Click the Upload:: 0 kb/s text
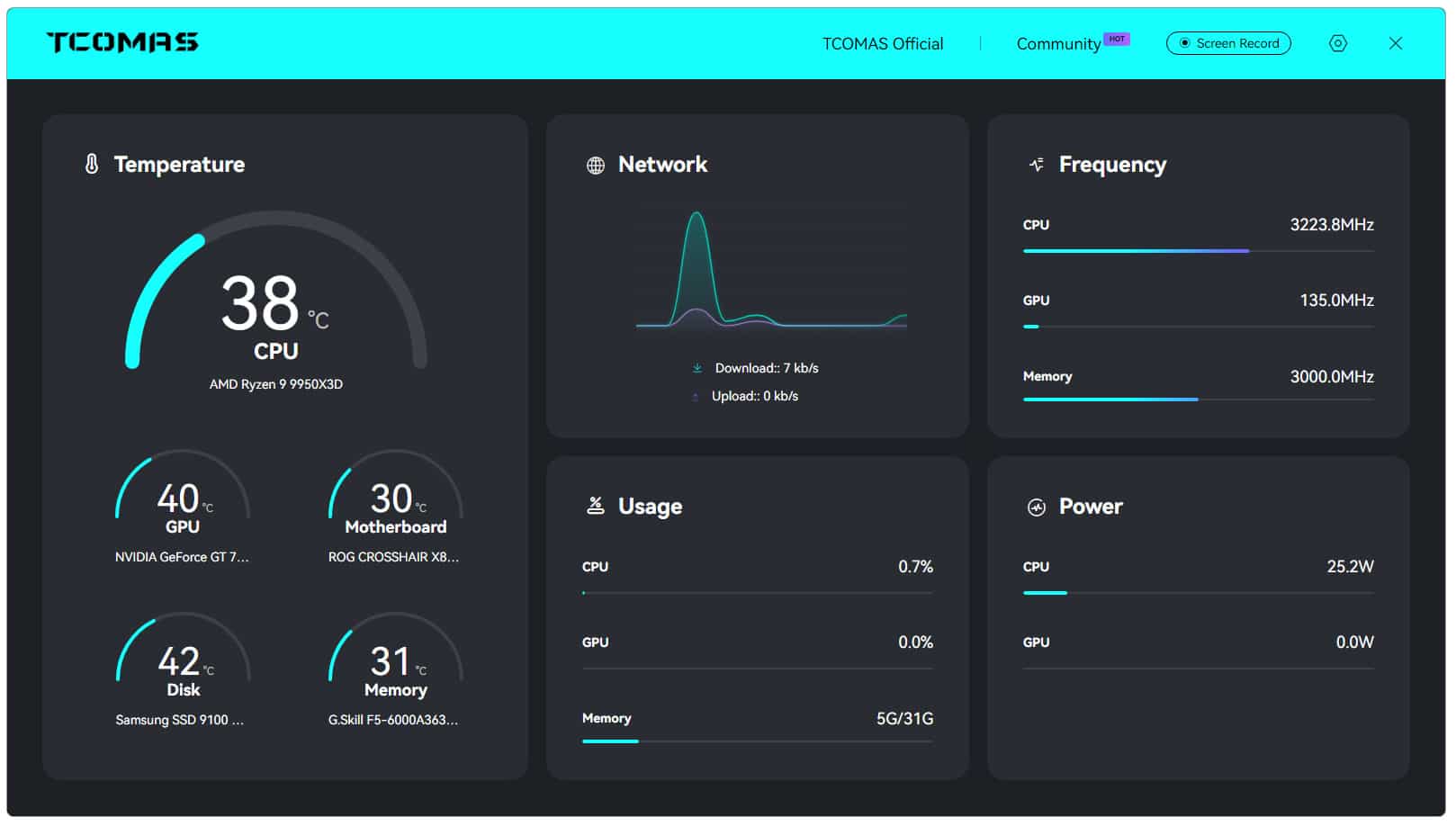Image resolution: width=1456 pixels, height=826 pixels. 755,396
